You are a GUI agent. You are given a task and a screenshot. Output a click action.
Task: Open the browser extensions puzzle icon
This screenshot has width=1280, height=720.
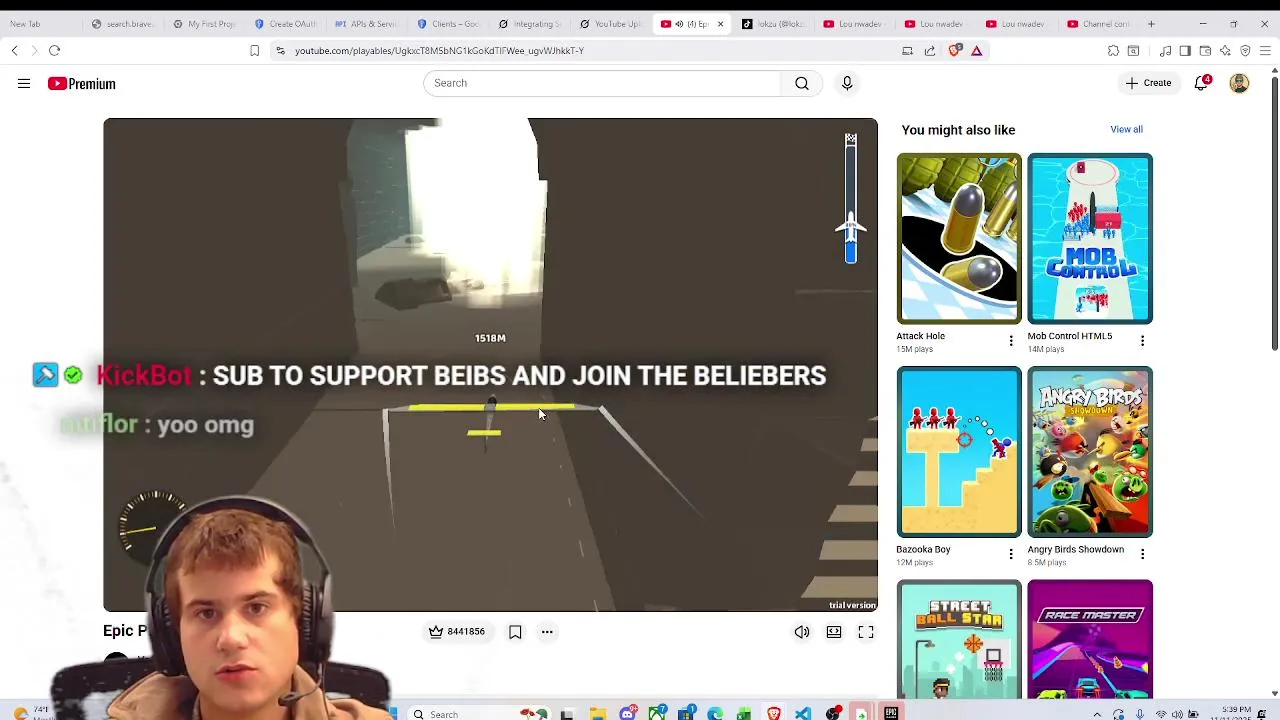click(x=1113, y=50)
